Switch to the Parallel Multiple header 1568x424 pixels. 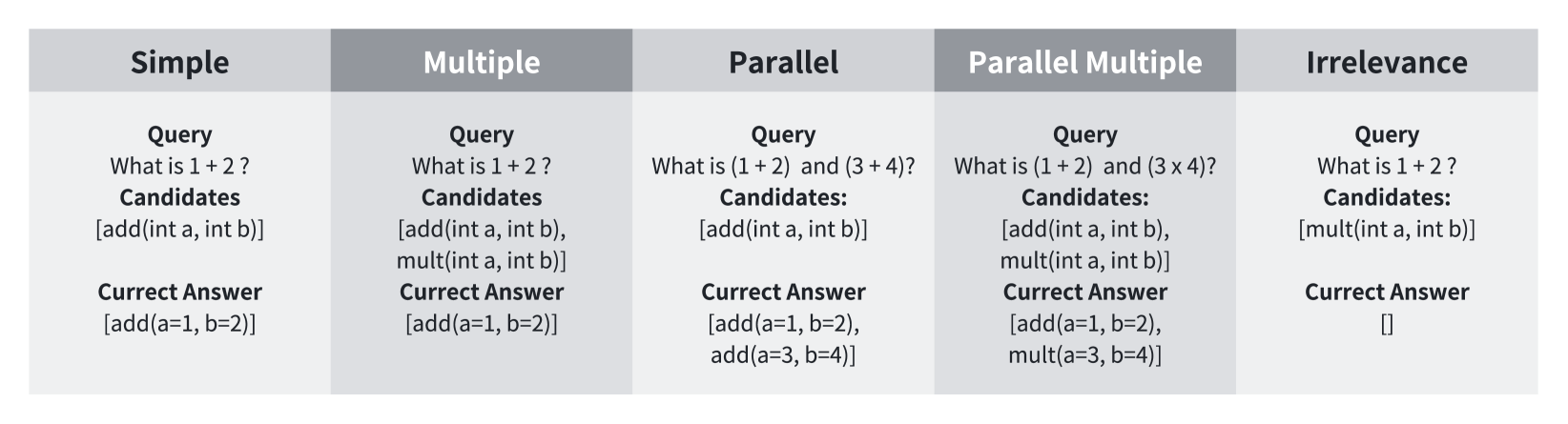[1084, 63]
